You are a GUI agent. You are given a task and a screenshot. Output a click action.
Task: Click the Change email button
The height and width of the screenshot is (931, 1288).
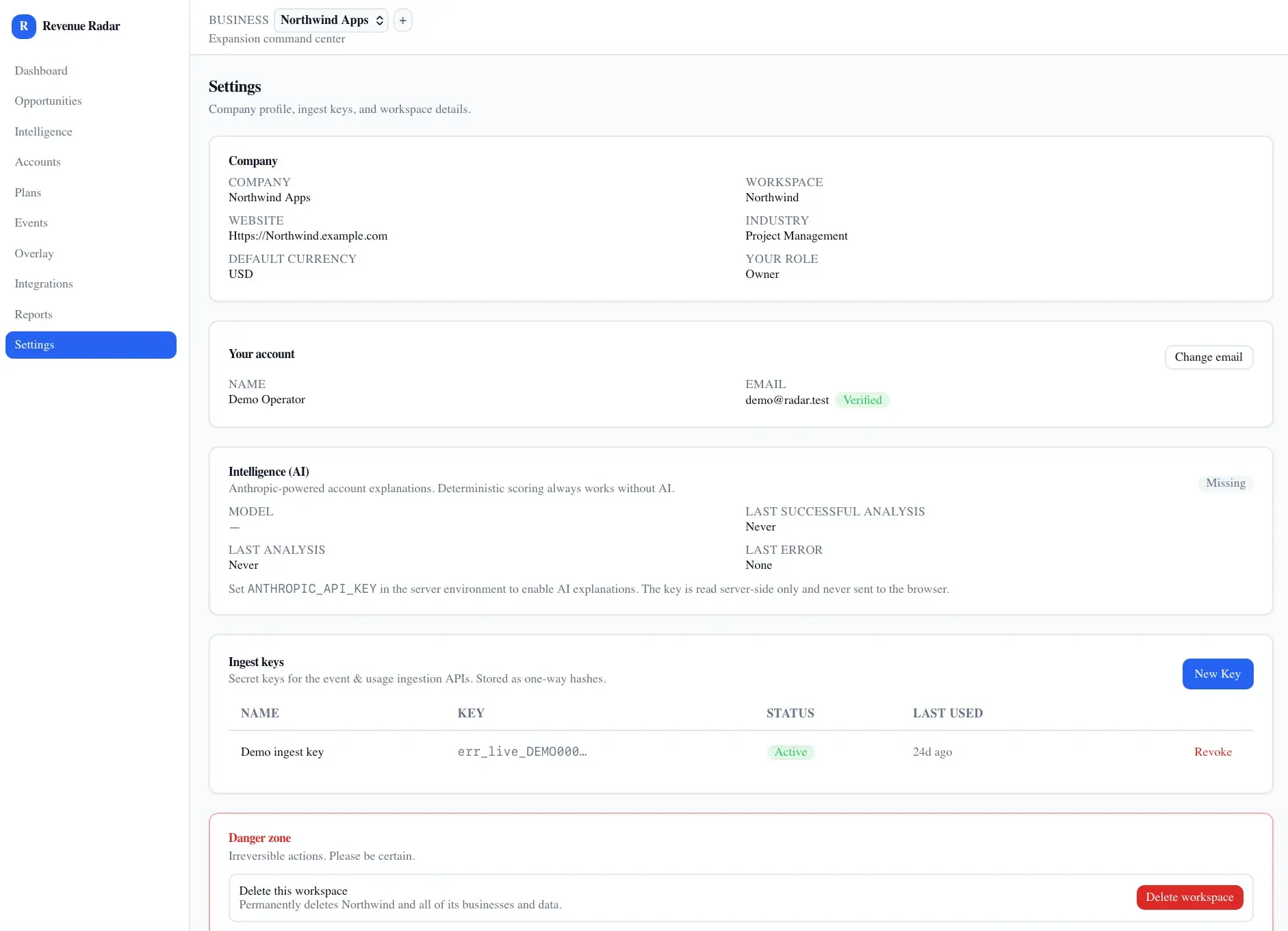1209,357
